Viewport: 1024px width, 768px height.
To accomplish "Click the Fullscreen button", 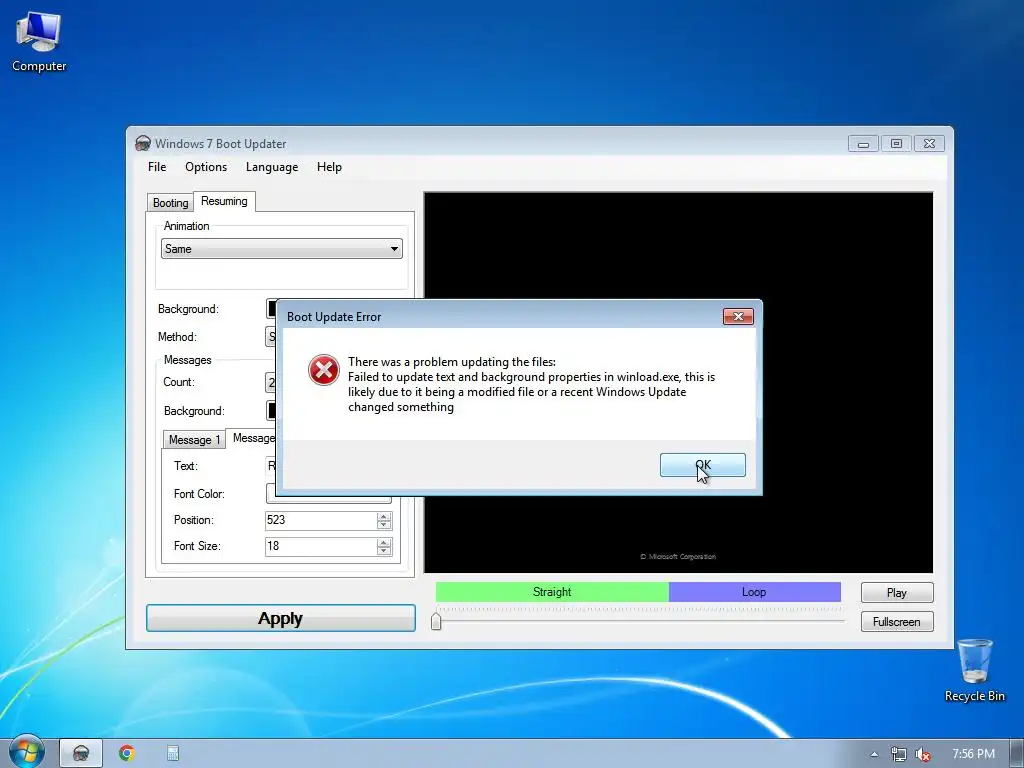I will (x=897, y=622).
